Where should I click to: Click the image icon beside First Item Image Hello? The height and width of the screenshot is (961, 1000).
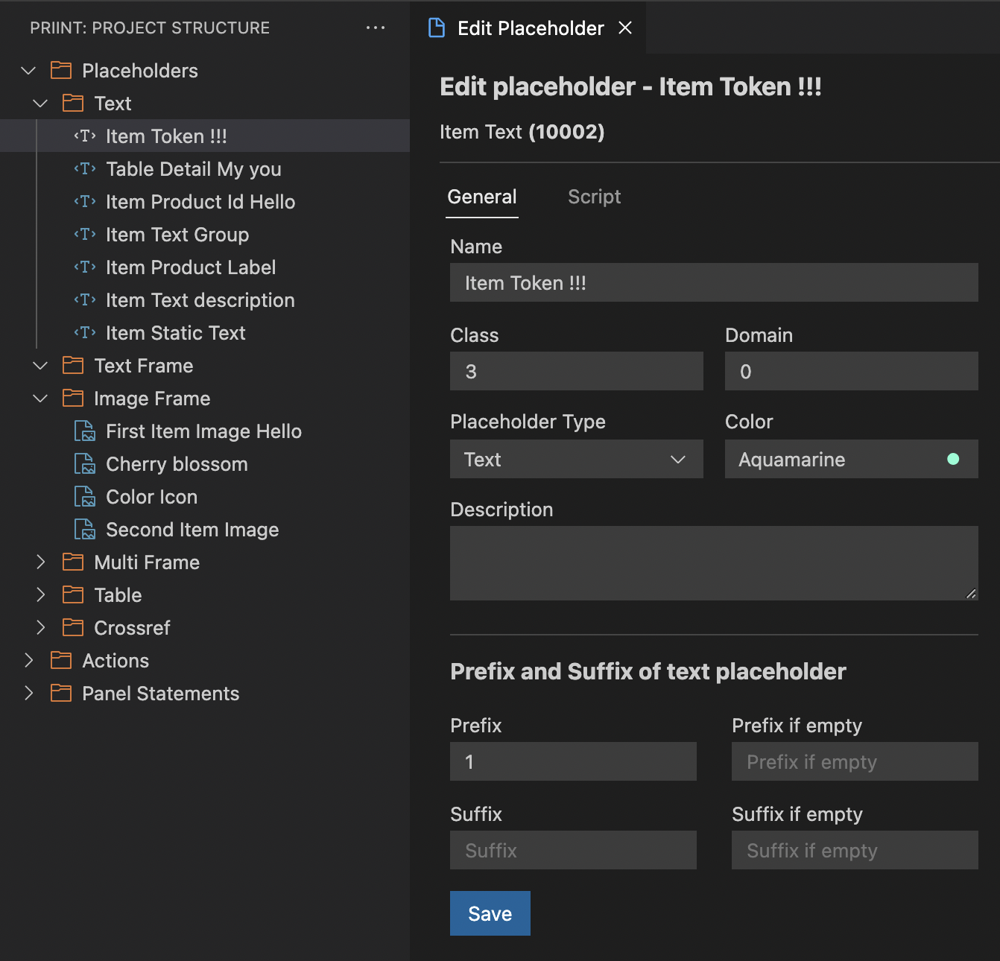tap(85, 431)
